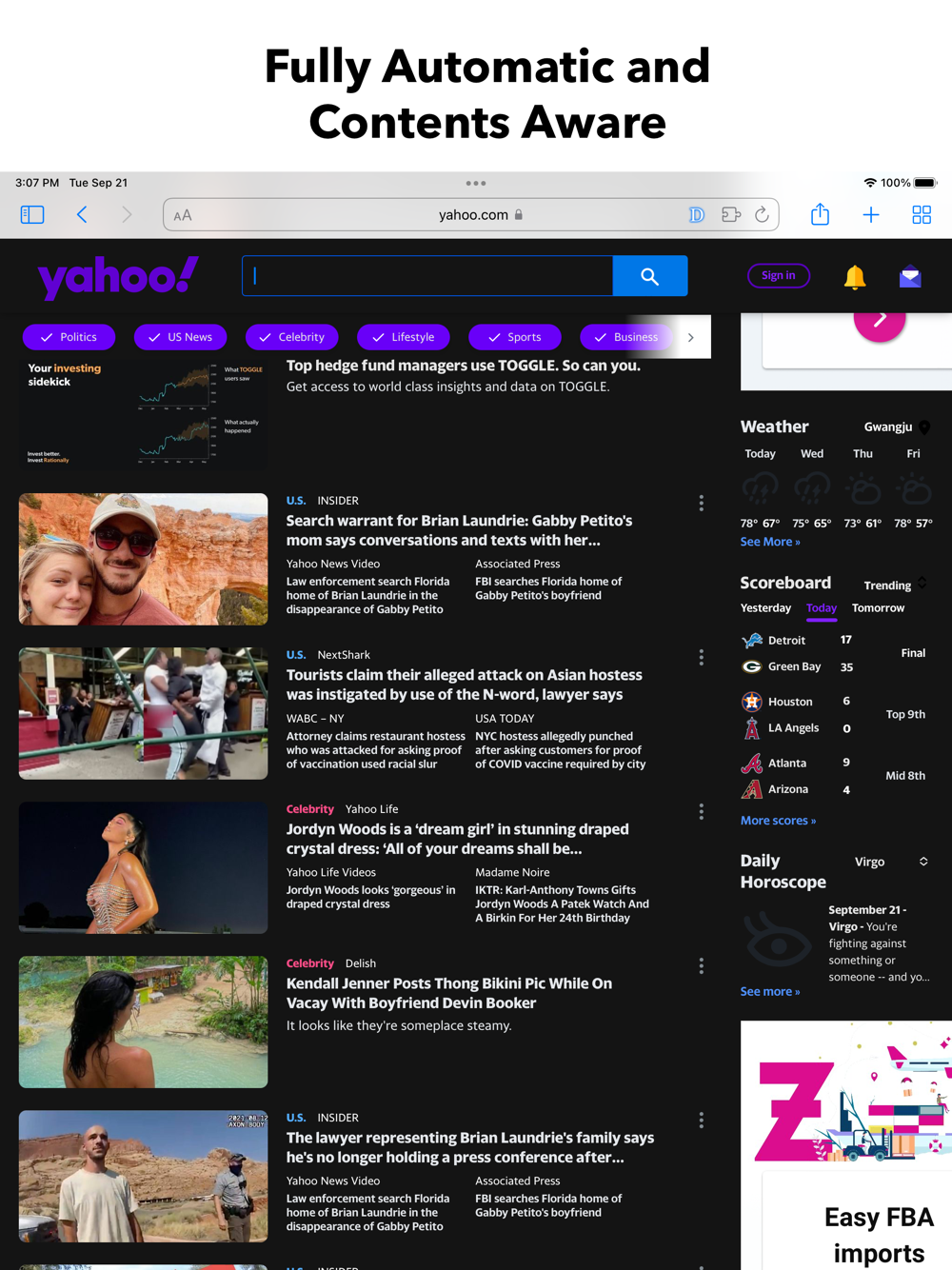Open the Search warrant for Brian Laundrie headline
The width and height of the screenshot is (952, 1270).
tap(460, 530)
